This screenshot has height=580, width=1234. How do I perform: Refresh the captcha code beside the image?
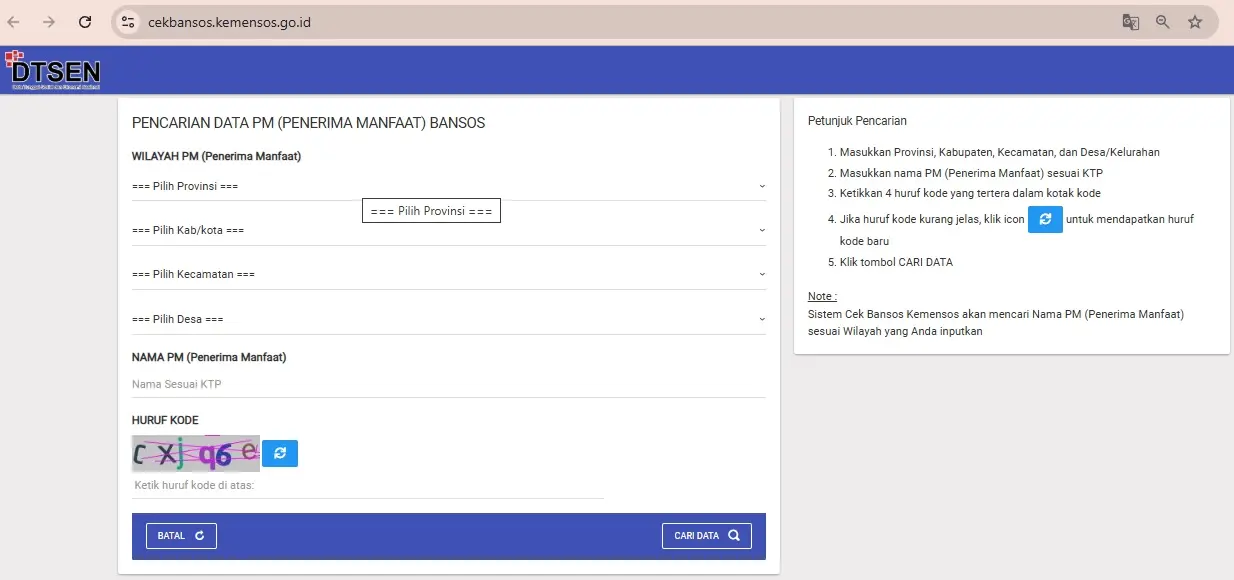click(280, 453)
